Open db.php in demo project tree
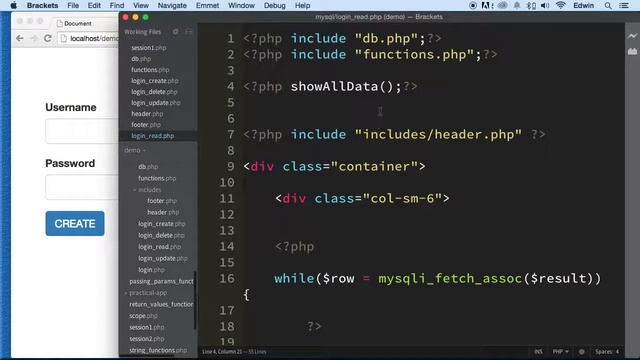This screenshot has height=360, width=640. pos(148,167)
